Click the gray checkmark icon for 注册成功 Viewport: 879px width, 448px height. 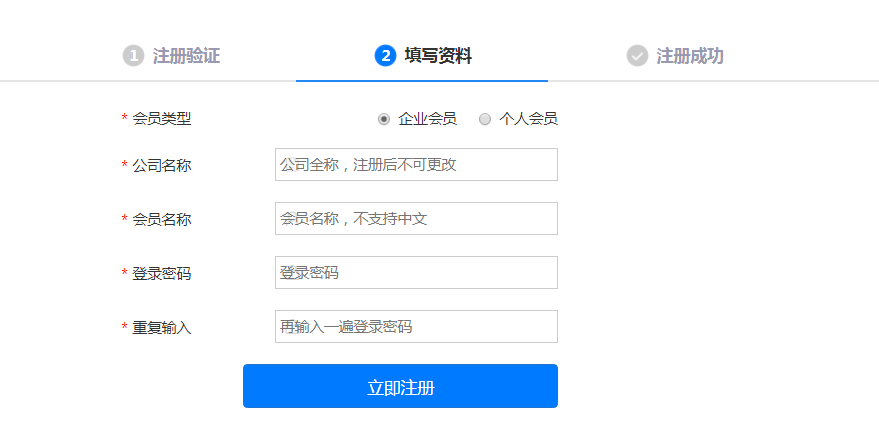coord(637,55)
